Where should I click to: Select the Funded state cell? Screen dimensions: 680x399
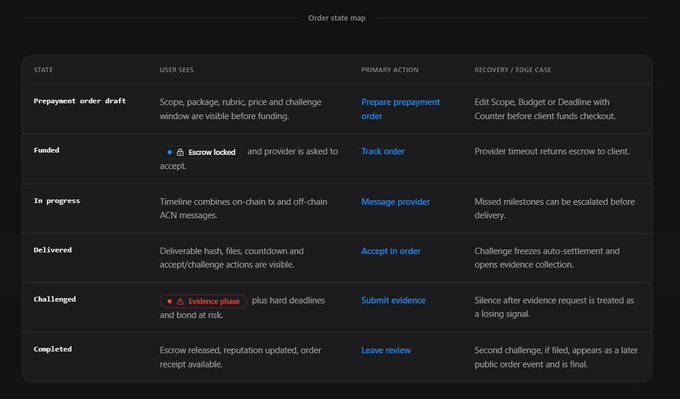coord(46,150)
